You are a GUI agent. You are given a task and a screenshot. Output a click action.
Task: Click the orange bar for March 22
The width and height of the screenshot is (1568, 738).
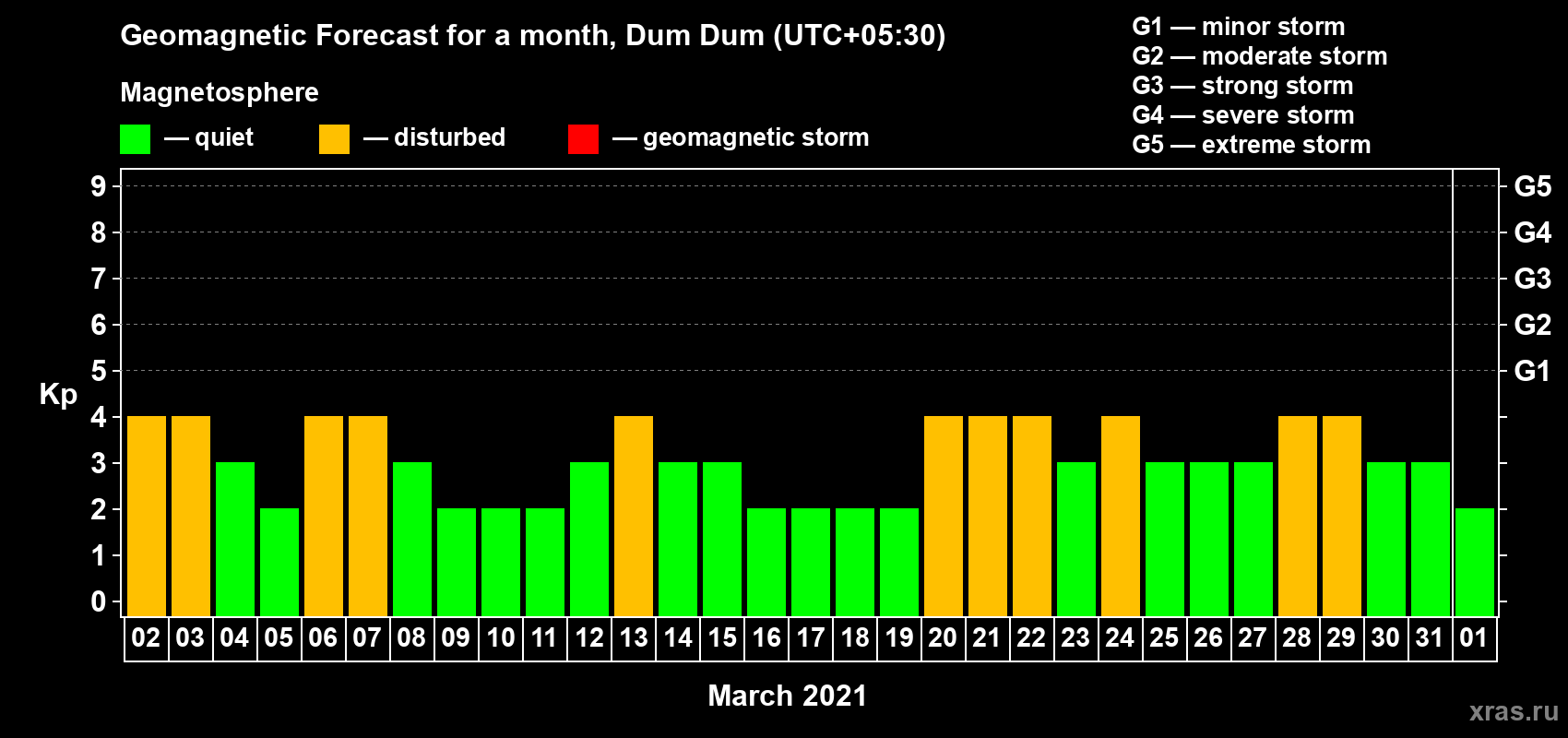1032,516
